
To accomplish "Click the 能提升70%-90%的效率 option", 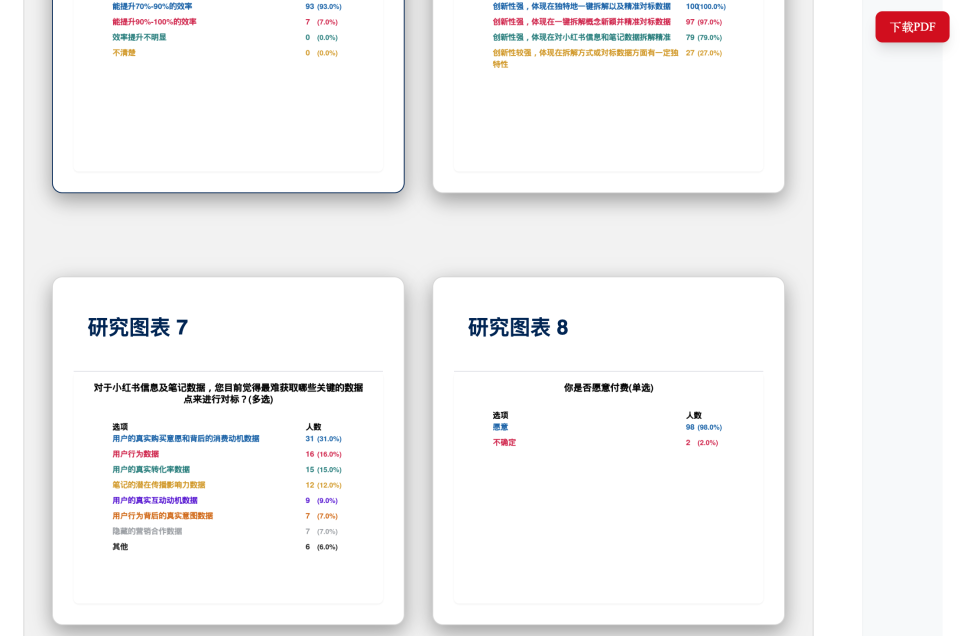I will click(152, 6).
